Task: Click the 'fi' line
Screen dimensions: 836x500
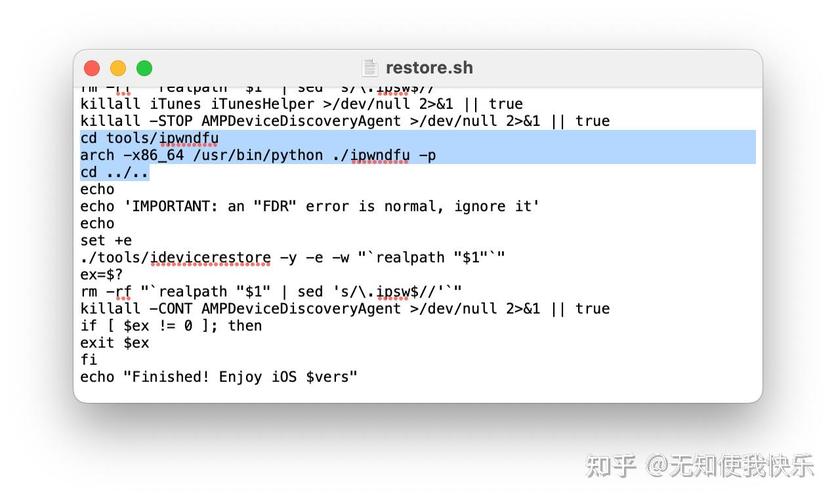Action: tap(89, 360)
